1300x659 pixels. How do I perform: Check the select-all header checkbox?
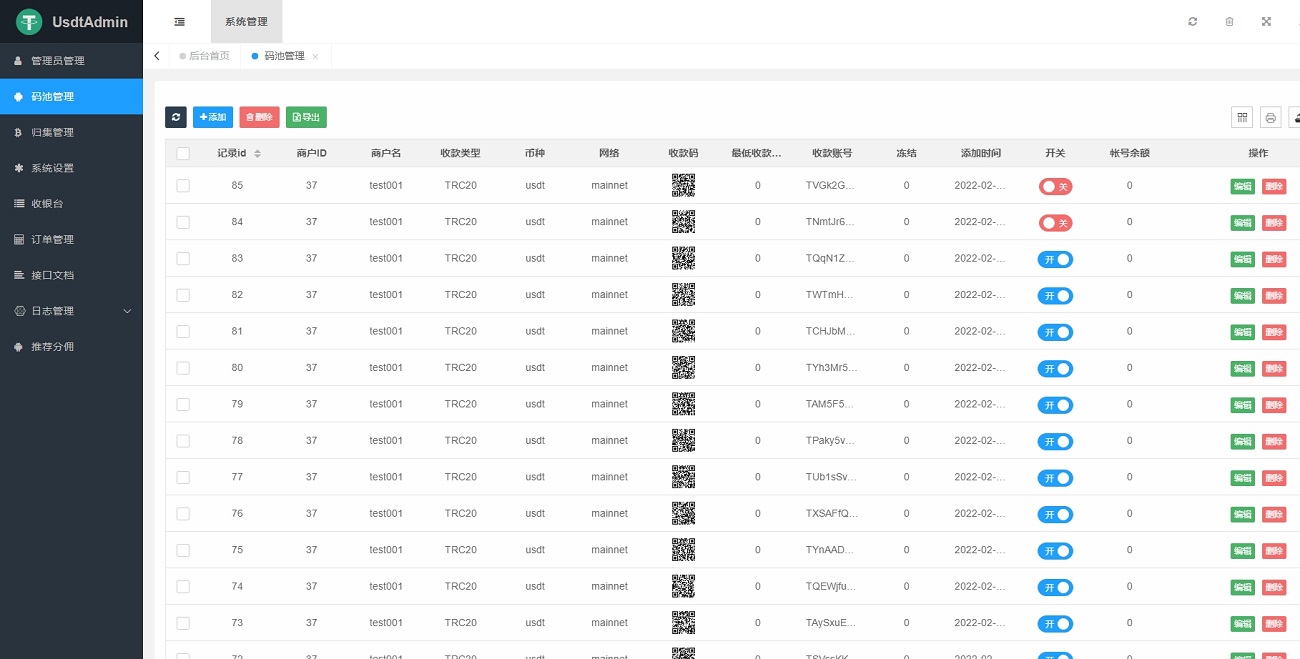(183, 153)
